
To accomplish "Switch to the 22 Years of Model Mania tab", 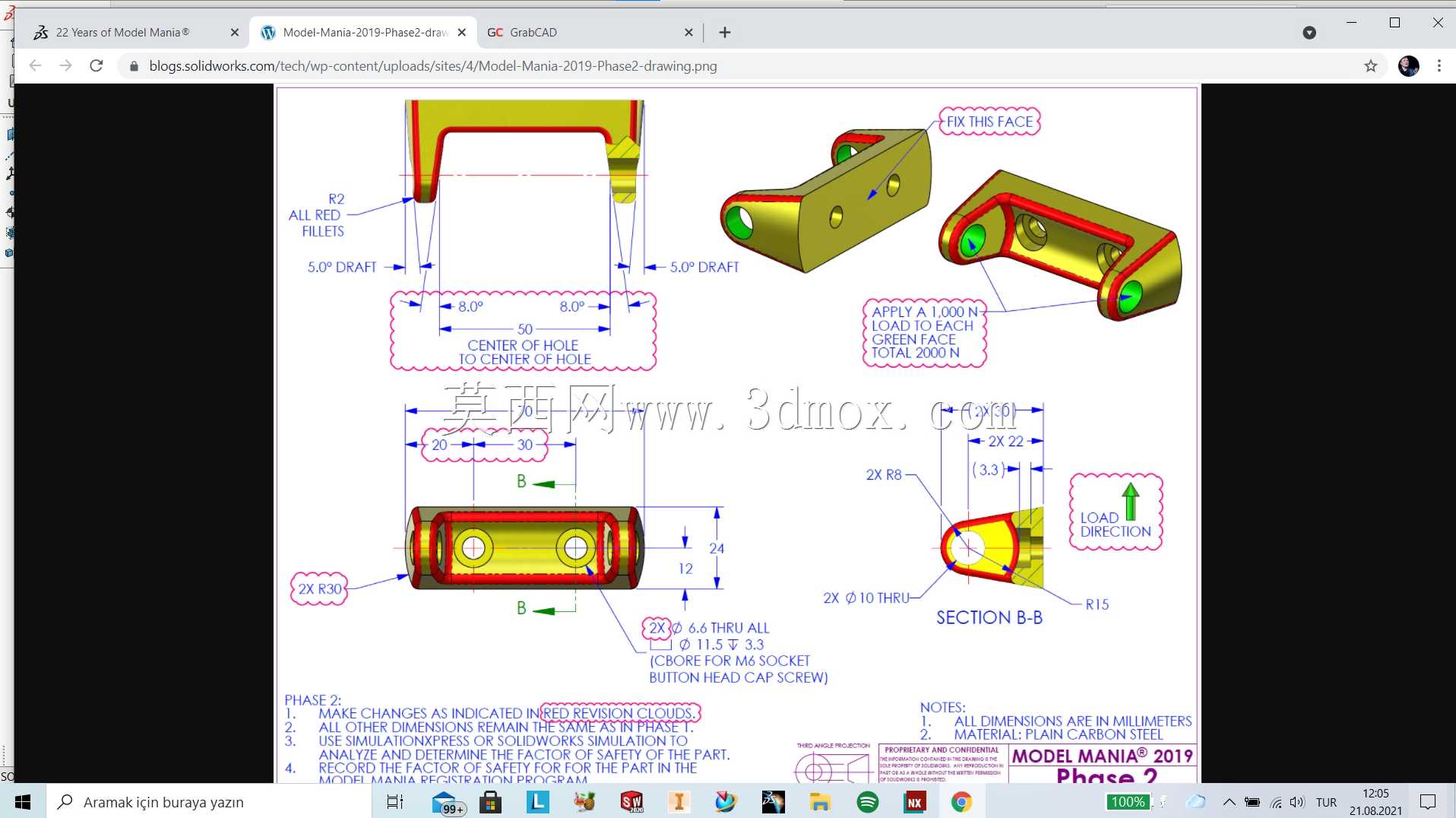I will [x=122, y=33].
